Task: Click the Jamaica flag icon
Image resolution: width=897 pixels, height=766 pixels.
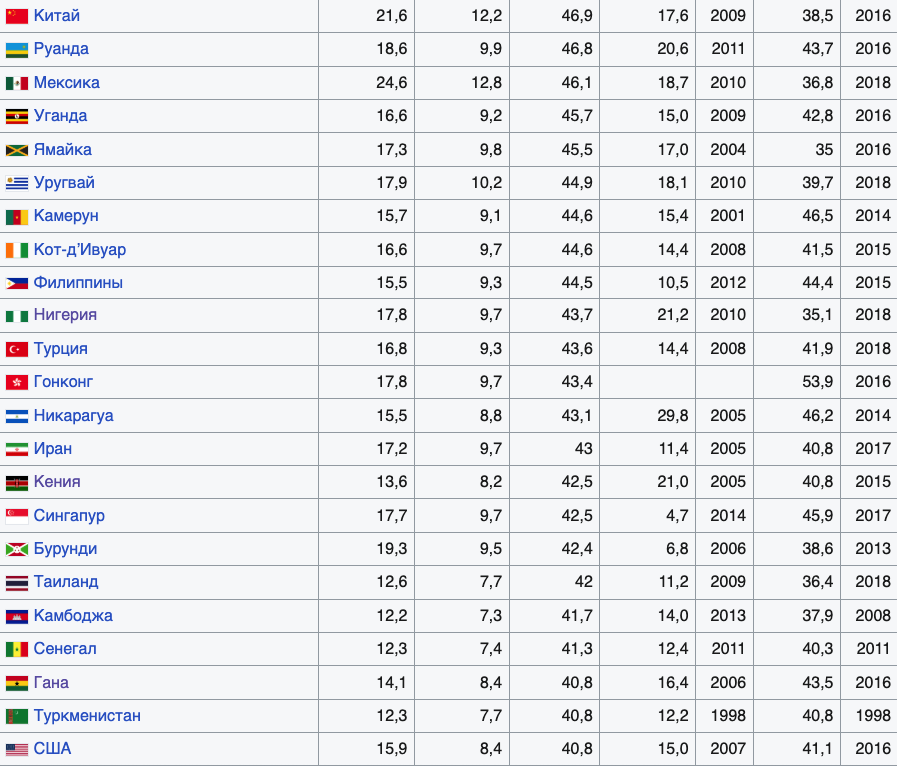Action: (17, 150)
